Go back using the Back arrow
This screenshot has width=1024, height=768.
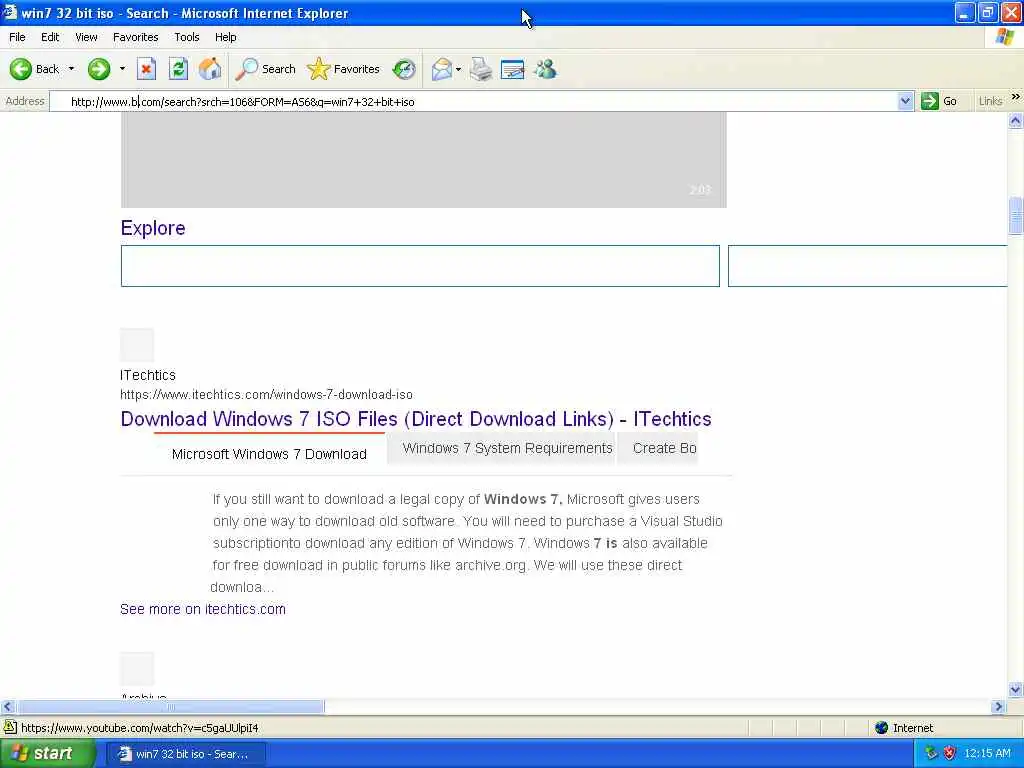[34, 69]
